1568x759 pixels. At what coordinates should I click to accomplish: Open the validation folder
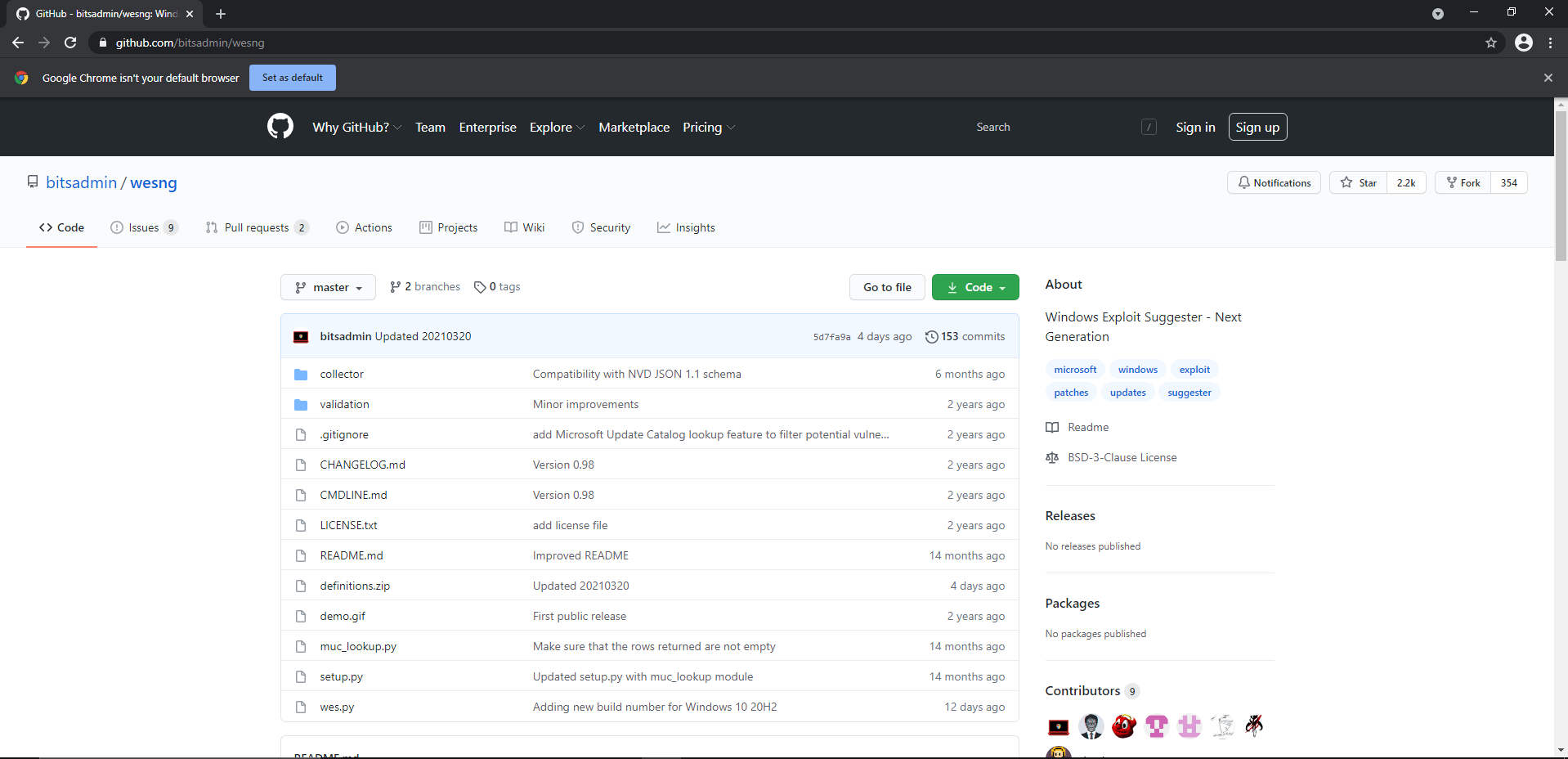344,404
